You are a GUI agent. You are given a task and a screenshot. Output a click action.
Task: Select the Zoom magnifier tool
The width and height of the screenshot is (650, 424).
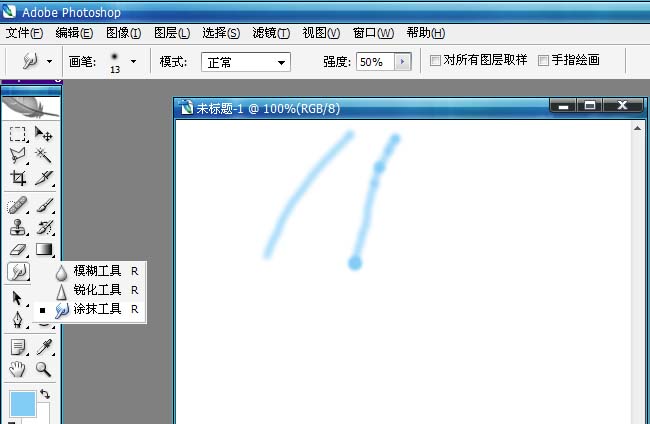coord(44,369)
